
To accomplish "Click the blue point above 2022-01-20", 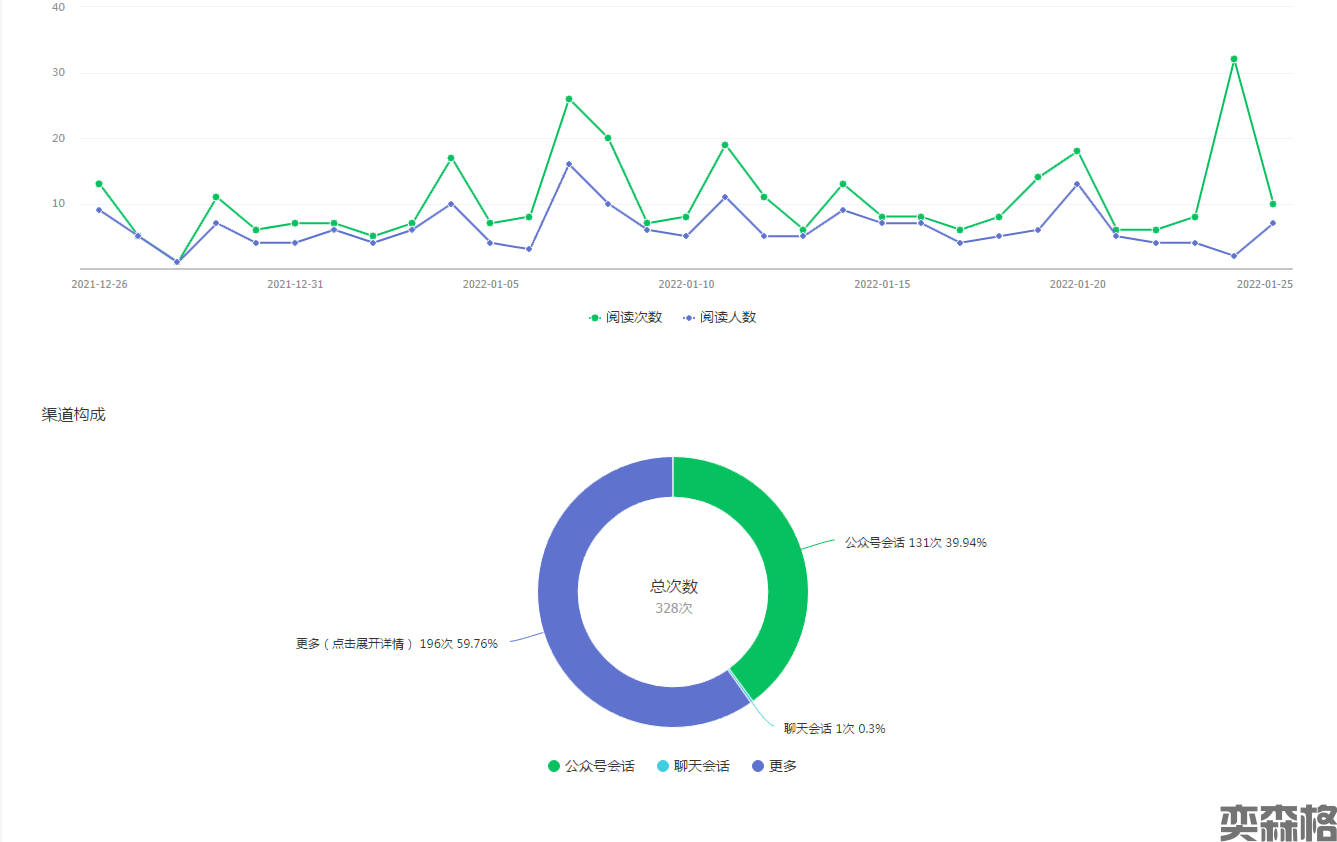I will (x=1077, y=184).
